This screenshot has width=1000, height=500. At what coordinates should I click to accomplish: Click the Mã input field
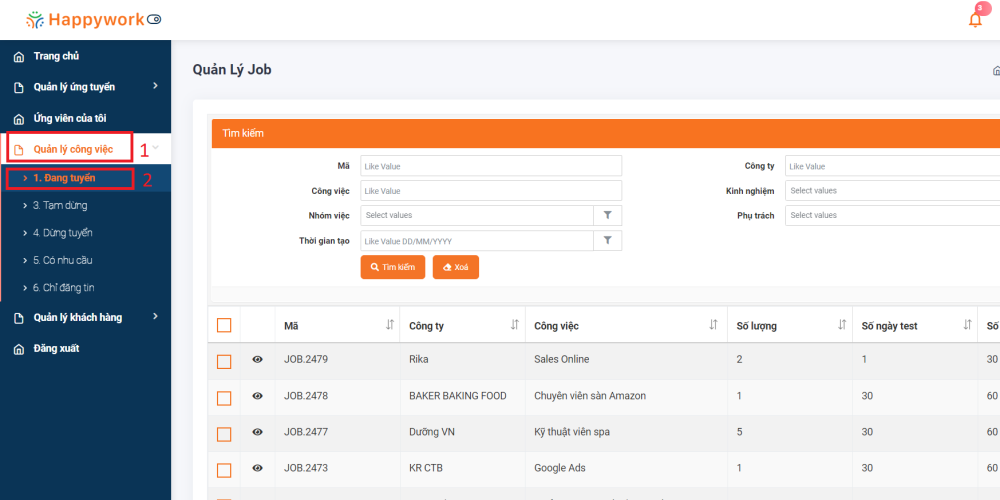(x=490, y=166)
